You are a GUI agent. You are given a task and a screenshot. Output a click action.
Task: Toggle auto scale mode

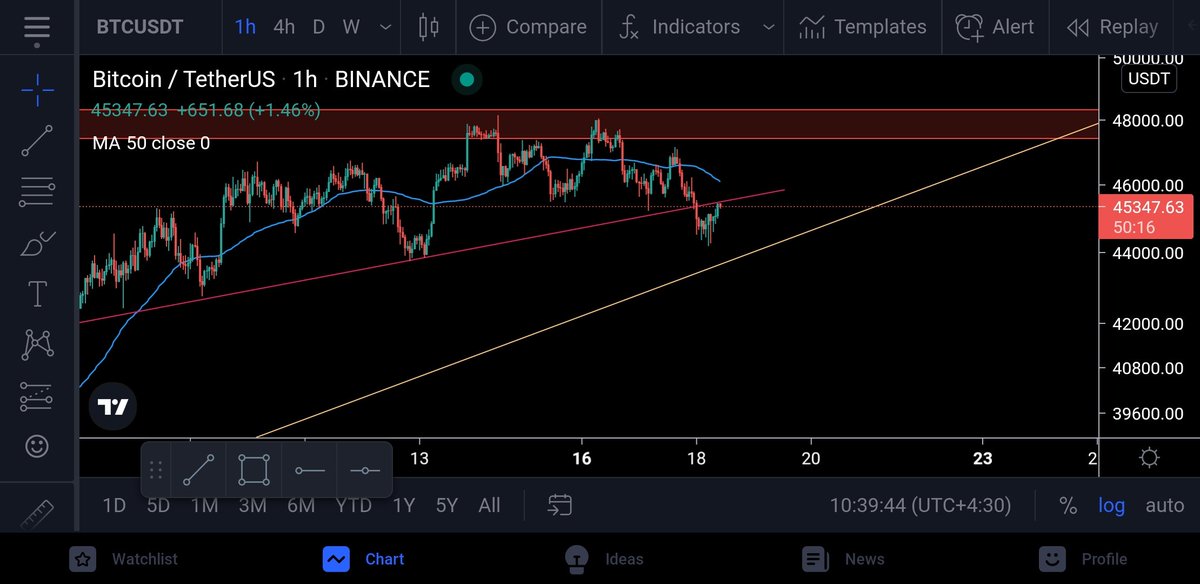click(1164, 505)
